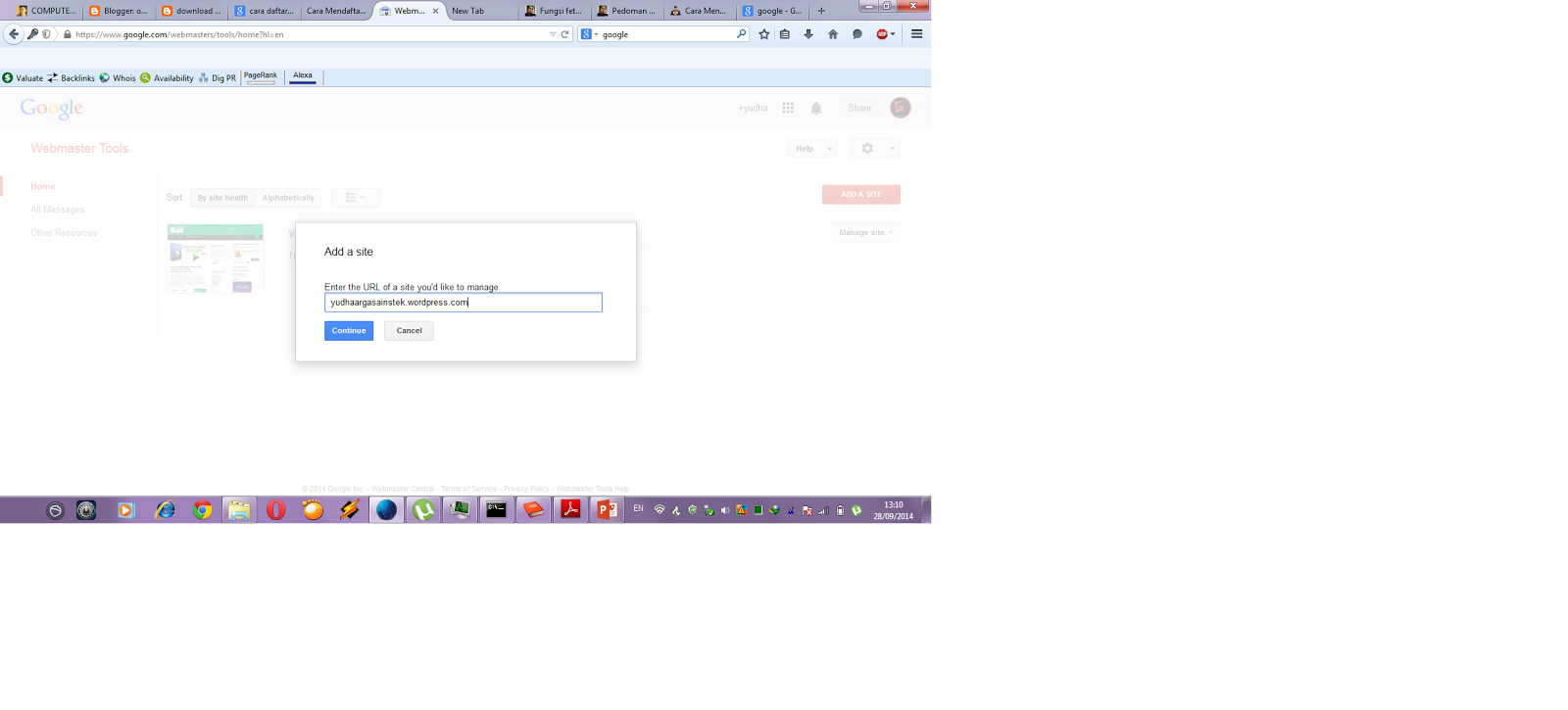The width and height of the screenshot is (1568, 710).
Task: Click the +yudha profile link
Action: pos(753,108)
